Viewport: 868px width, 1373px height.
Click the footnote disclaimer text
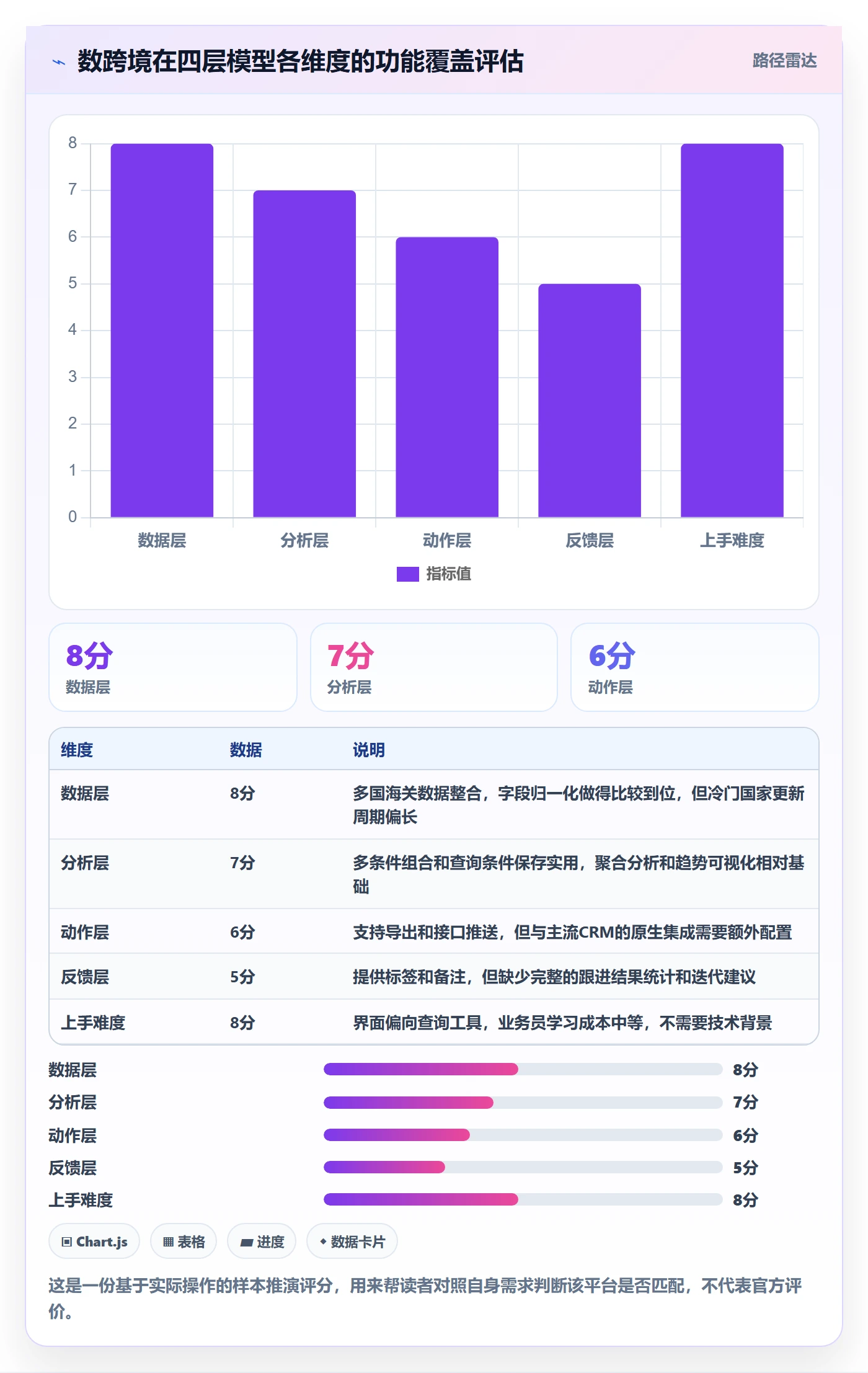425,1299
